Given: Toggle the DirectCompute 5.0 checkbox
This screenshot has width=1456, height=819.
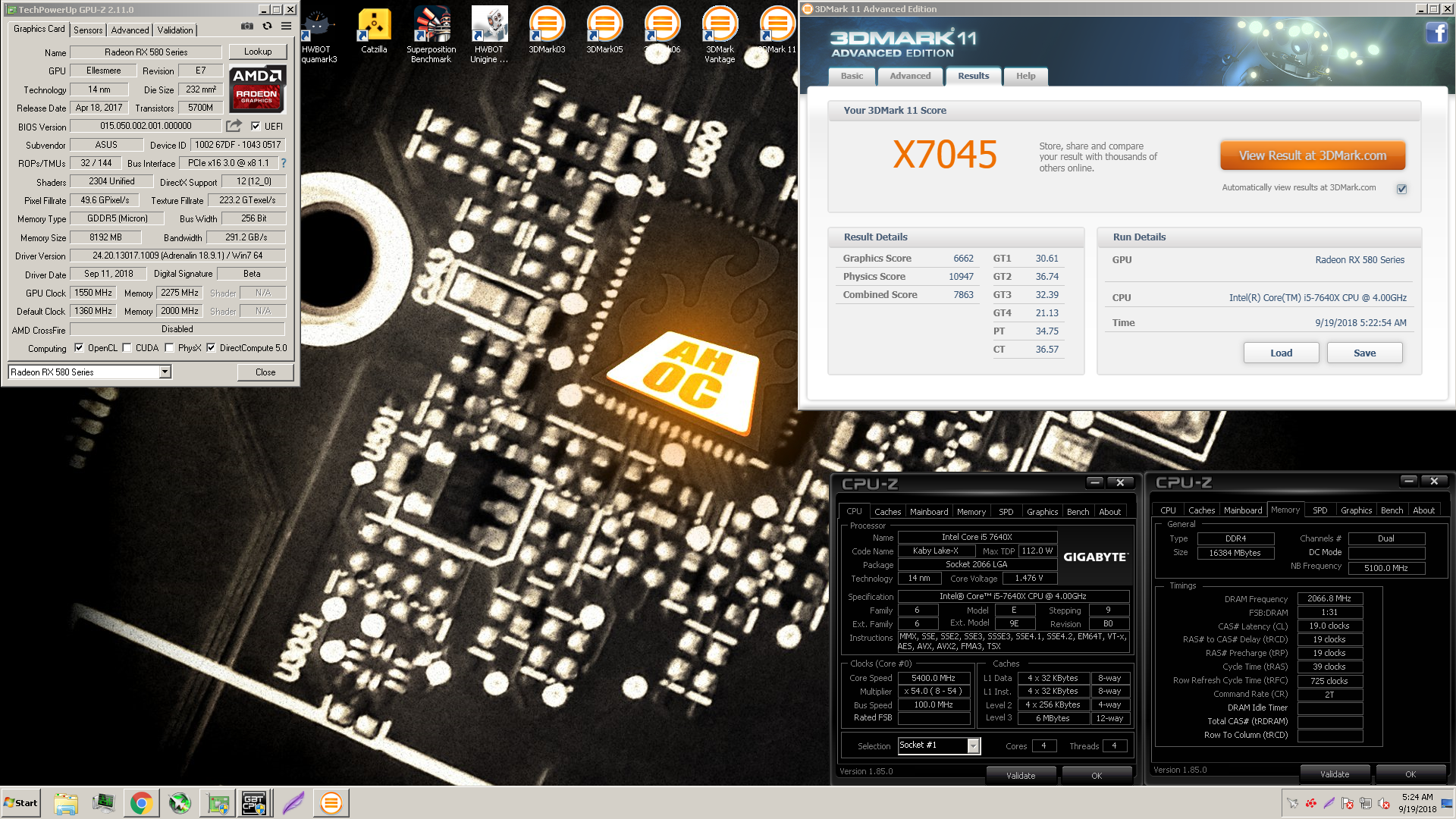Looking at the screenshot, I should click(x=211, y=348).
